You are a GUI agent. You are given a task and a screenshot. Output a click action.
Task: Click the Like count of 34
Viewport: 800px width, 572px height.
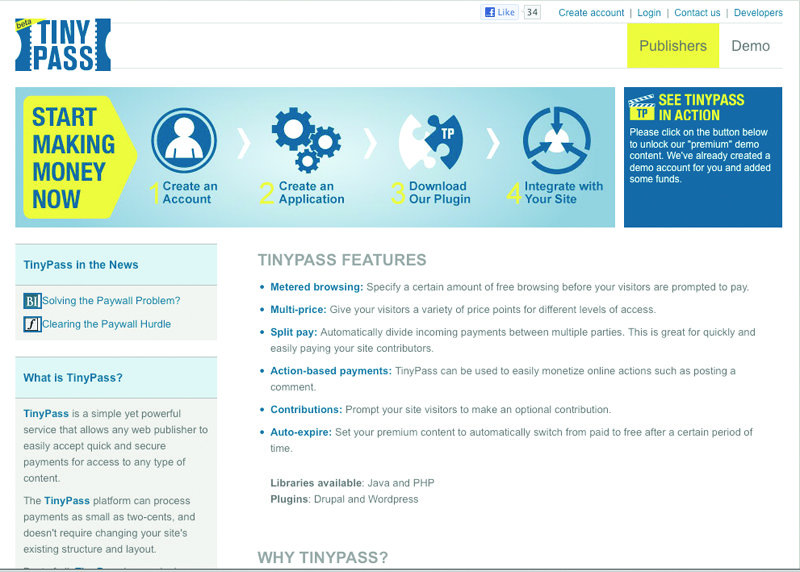pyautogui.click(x=532, y=12)
